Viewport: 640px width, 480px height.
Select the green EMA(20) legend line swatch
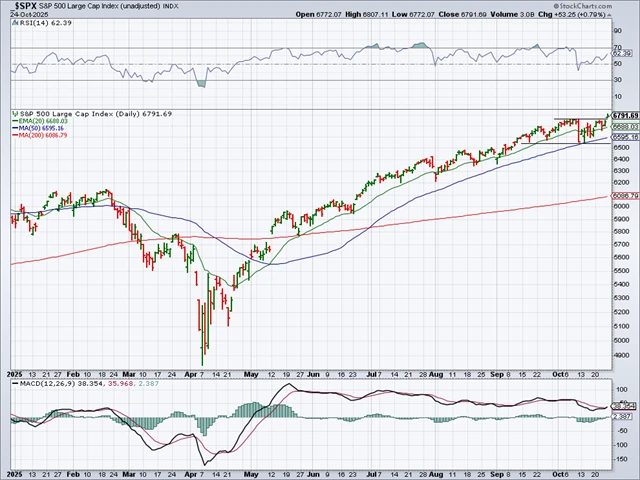(x=15, y=121)
